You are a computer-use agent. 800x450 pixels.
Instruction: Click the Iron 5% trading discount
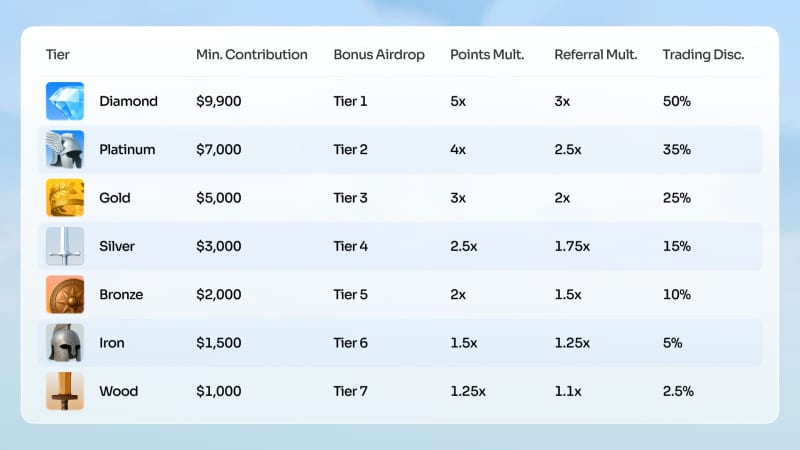pyautogui.click(x=672, y=343)
